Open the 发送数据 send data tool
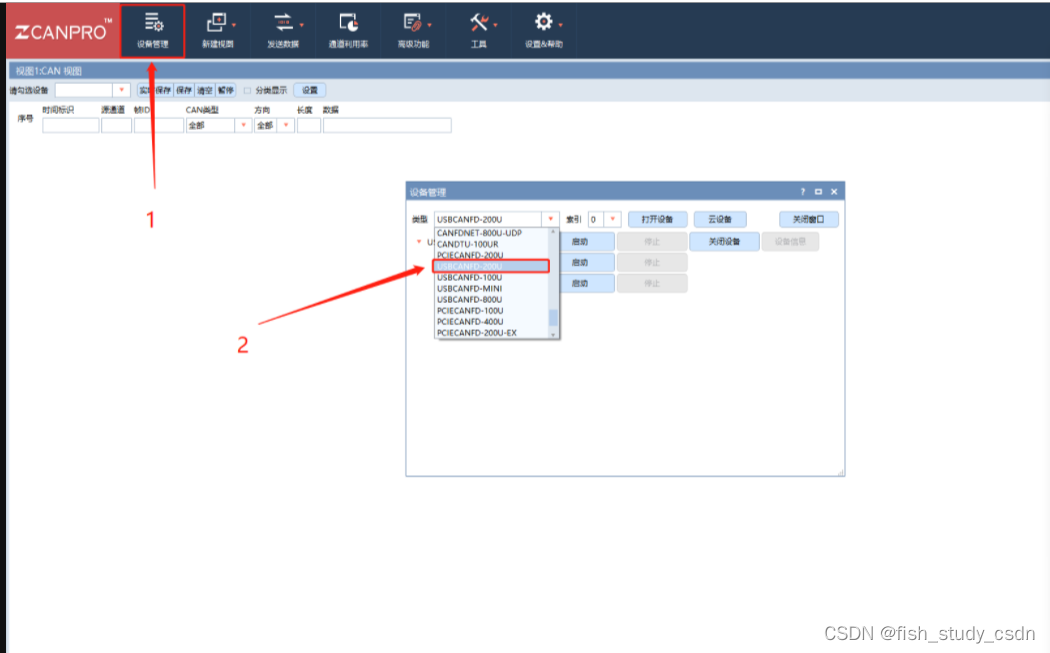The height and width of the screenshot is (653, 1050). [284, 31]
